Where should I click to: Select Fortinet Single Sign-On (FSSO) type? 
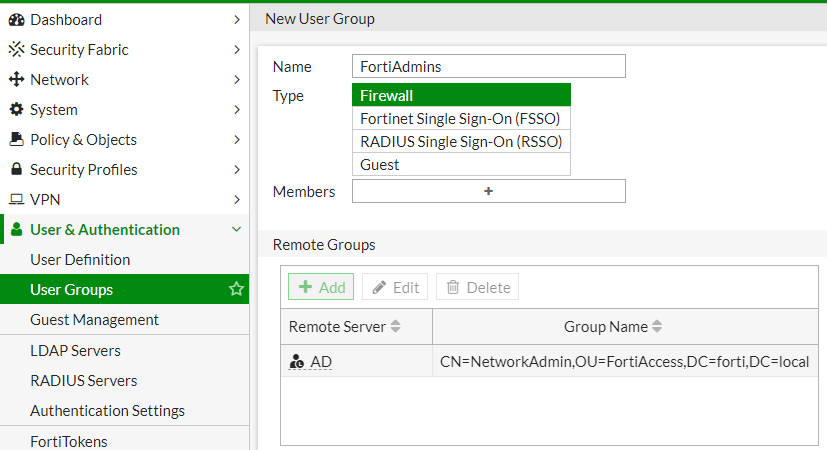tap(461, 118)
